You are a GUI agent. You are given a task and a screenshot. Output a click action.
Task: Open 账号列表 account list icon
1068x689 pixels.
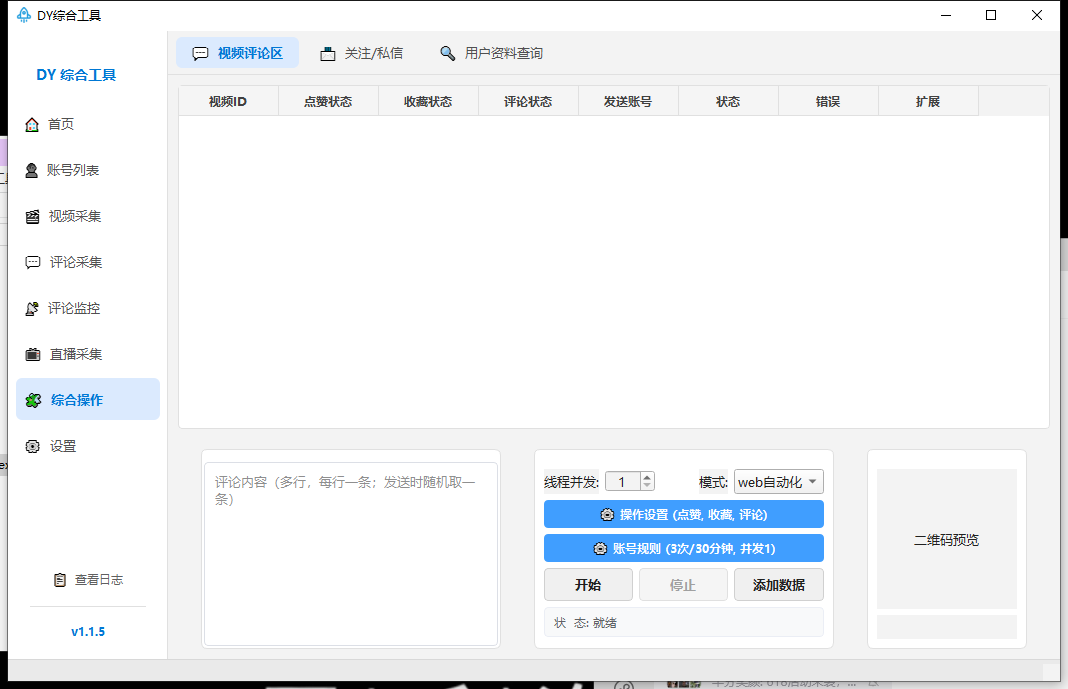[31, 171]
